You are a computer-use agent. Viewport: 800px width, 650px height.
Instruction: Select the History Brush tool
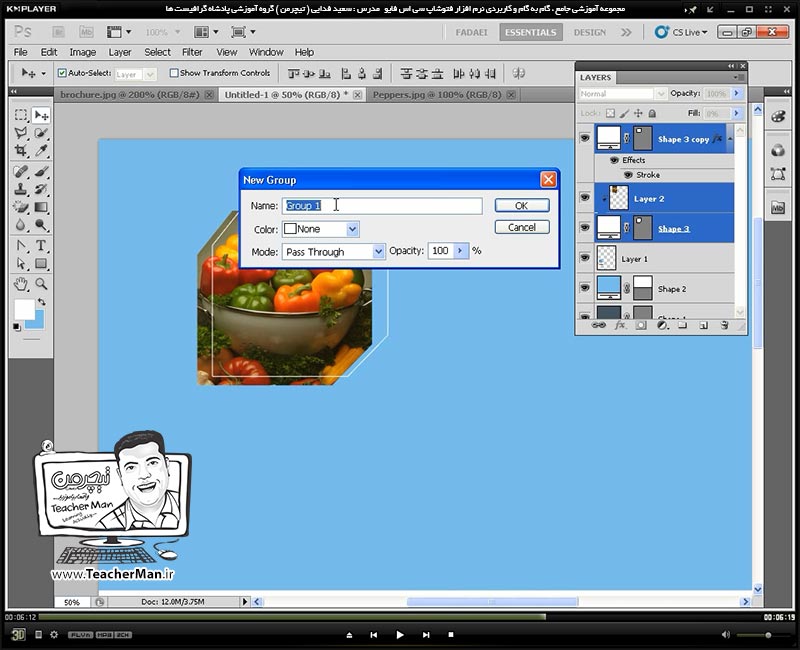coord(41,189)
